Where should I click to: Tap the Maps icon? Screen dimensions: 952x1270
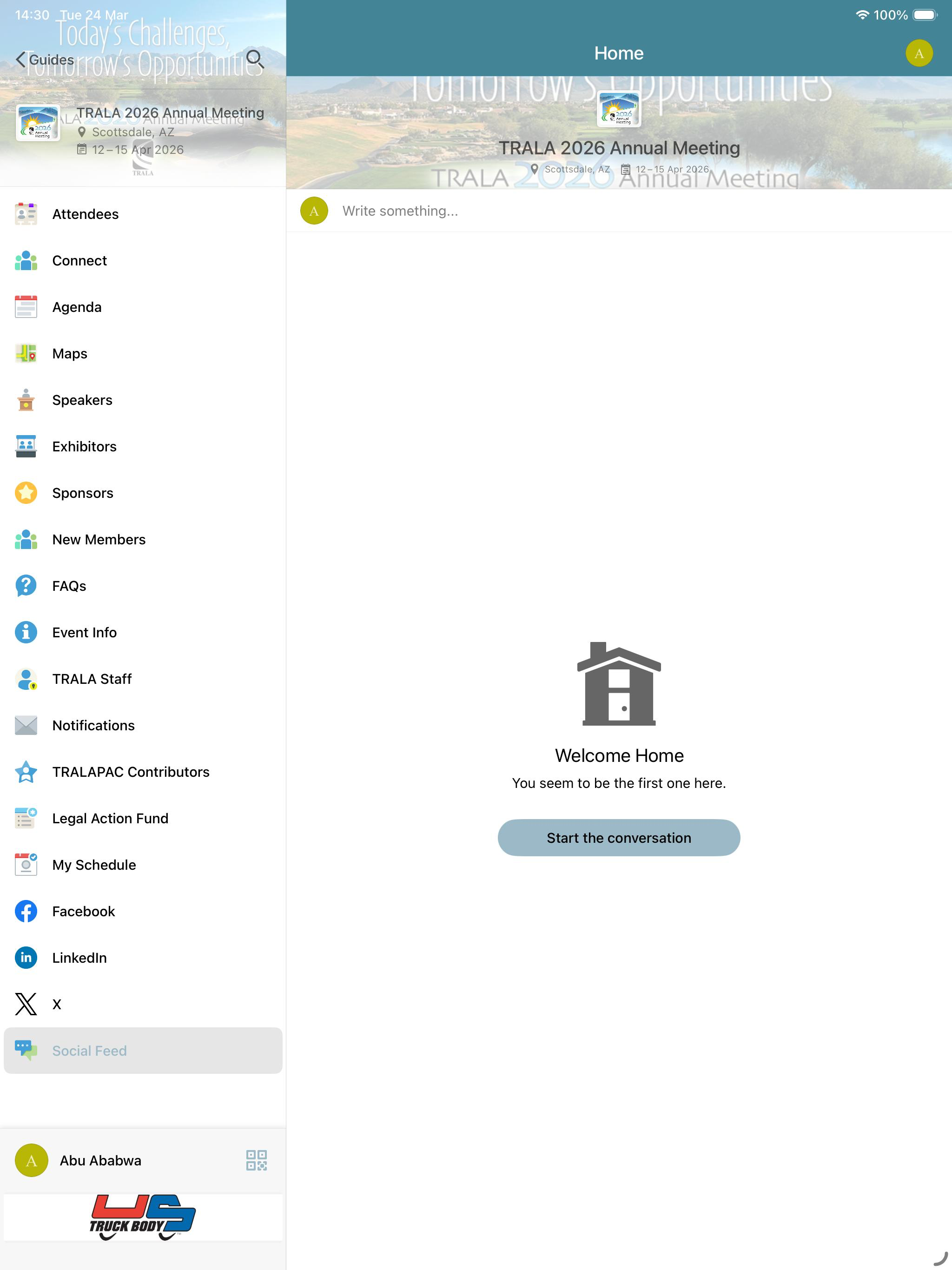(26, 354)
